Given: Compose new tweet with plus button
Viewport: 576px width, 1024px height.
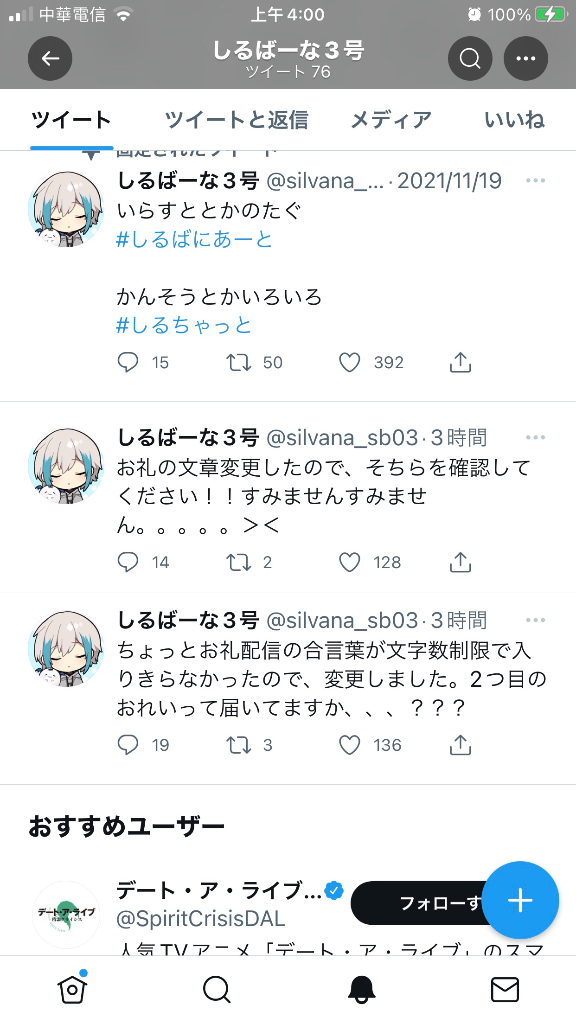Looking at the screenshot, I should (x=520, y=900).
